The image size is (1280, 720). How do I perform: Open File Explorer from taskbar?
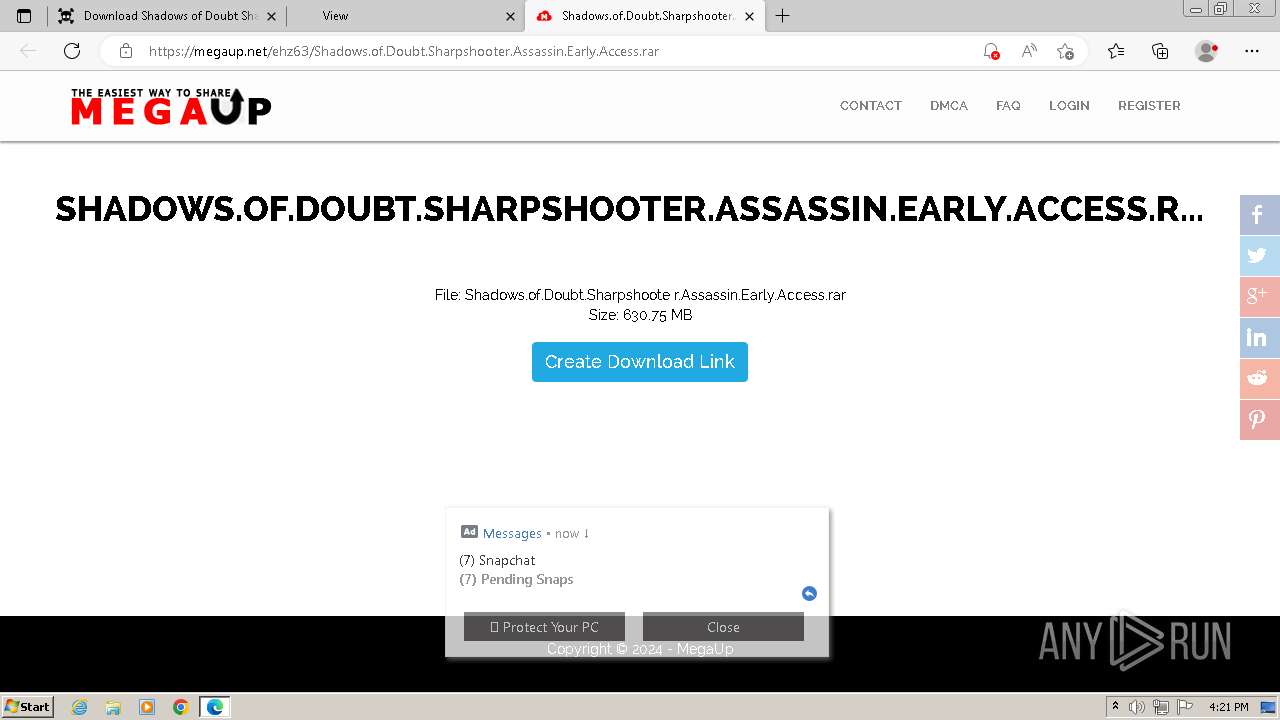pos(113,707)
